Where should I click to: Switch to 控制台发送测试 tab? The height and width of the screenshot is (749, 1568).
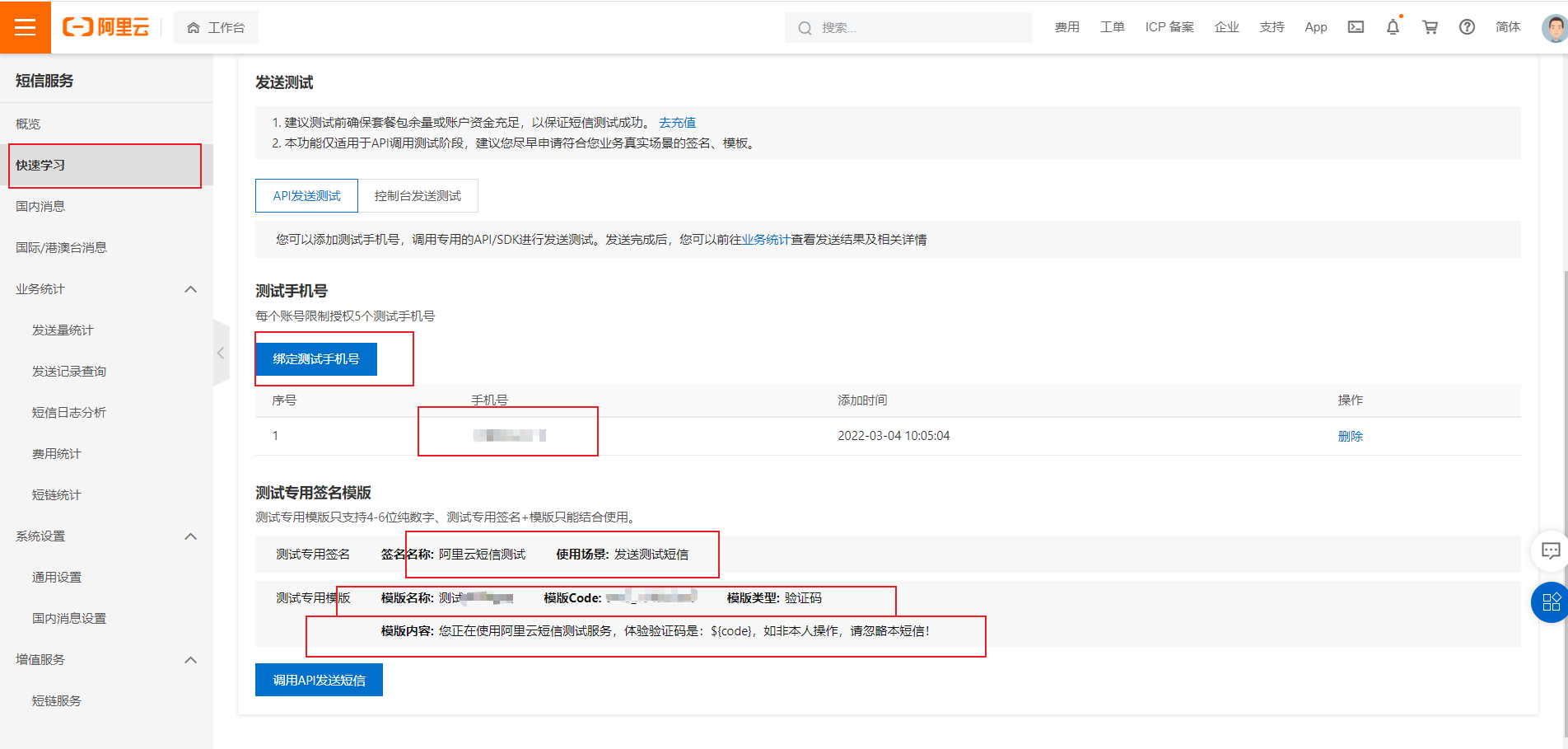[x=418, y=195]
